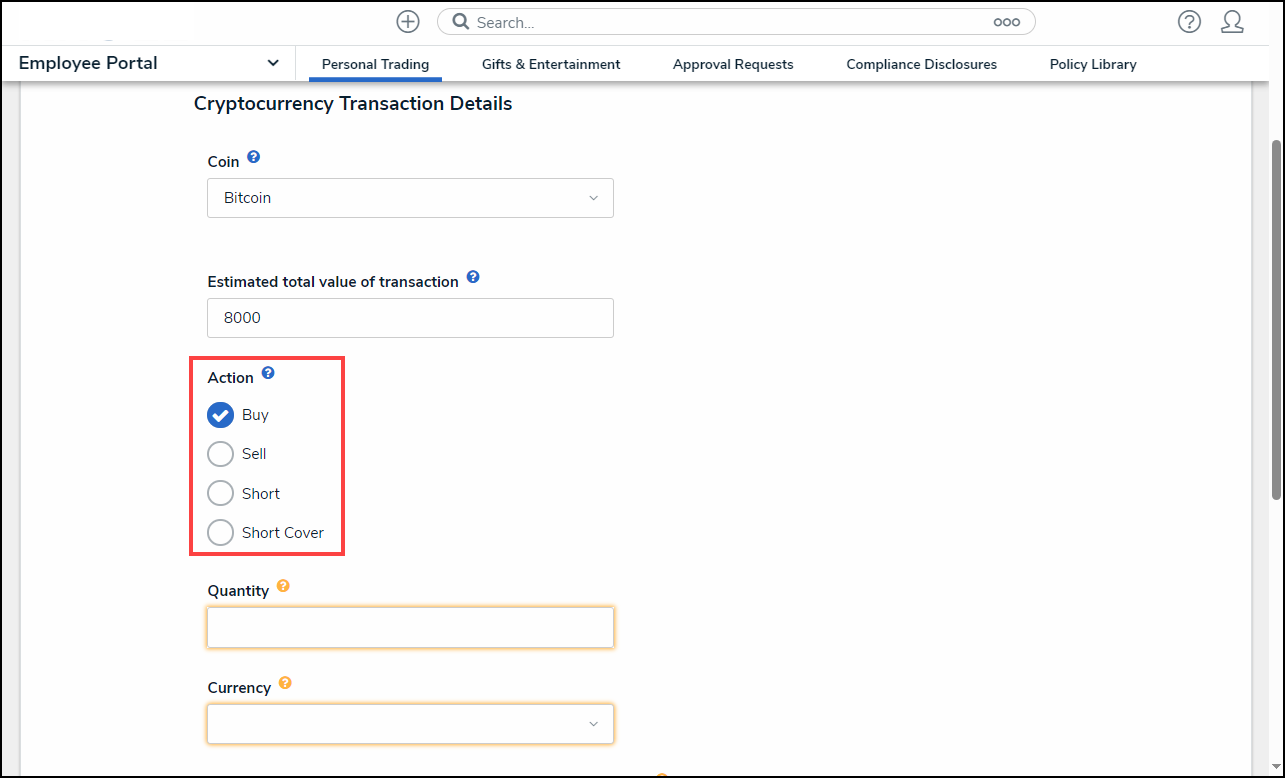Go to the Policy Library tab
Viewport: 1285px width, 778px height.
1093,64
